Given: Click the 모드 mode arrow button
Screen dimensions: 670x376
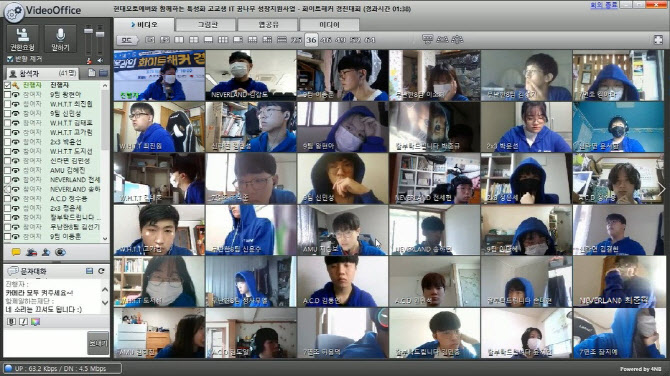Looking at the screenshot, I should [x=127, y=40].
